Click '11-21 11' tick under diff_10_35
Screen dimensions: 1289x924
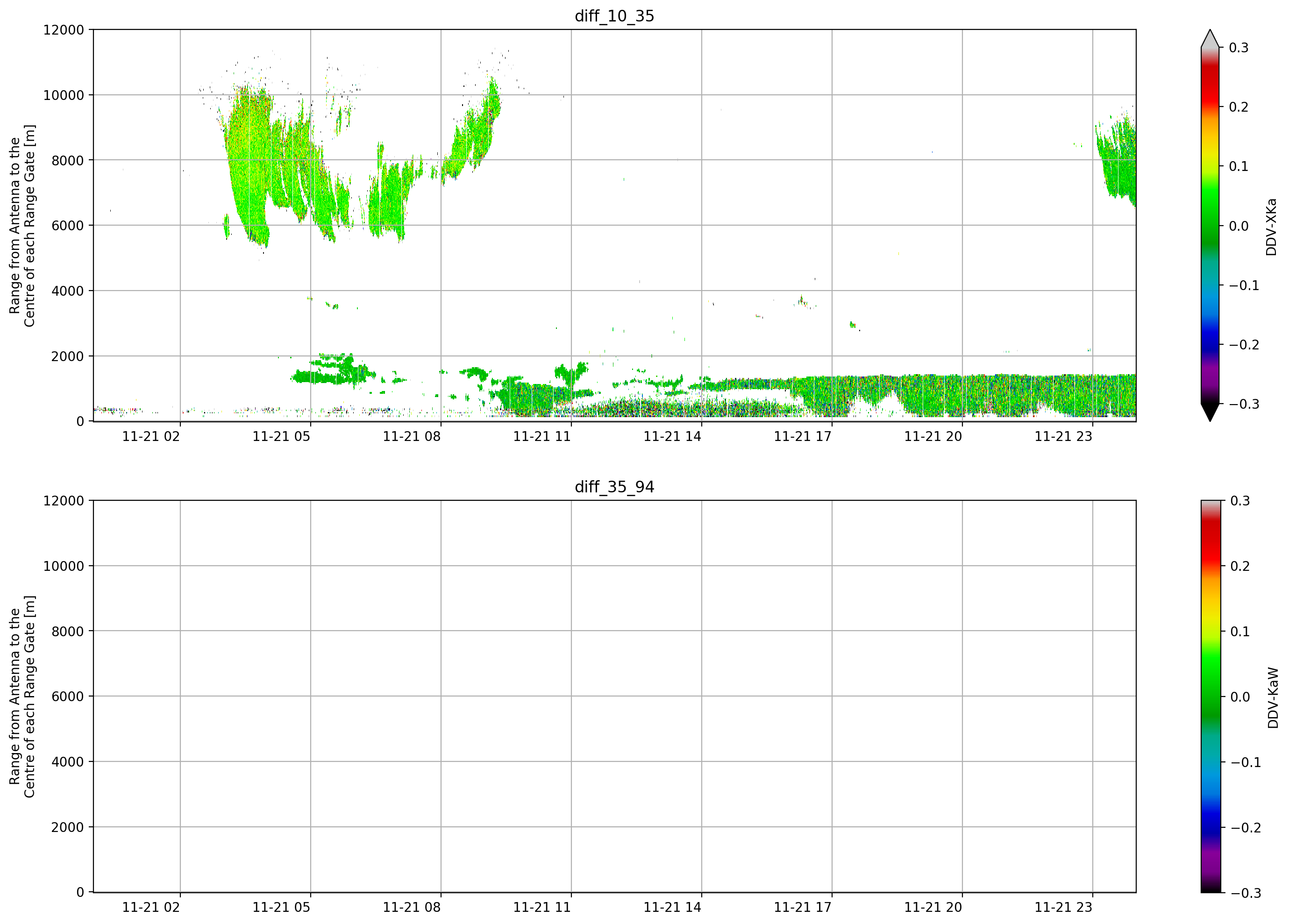click(x=542, y=436)
